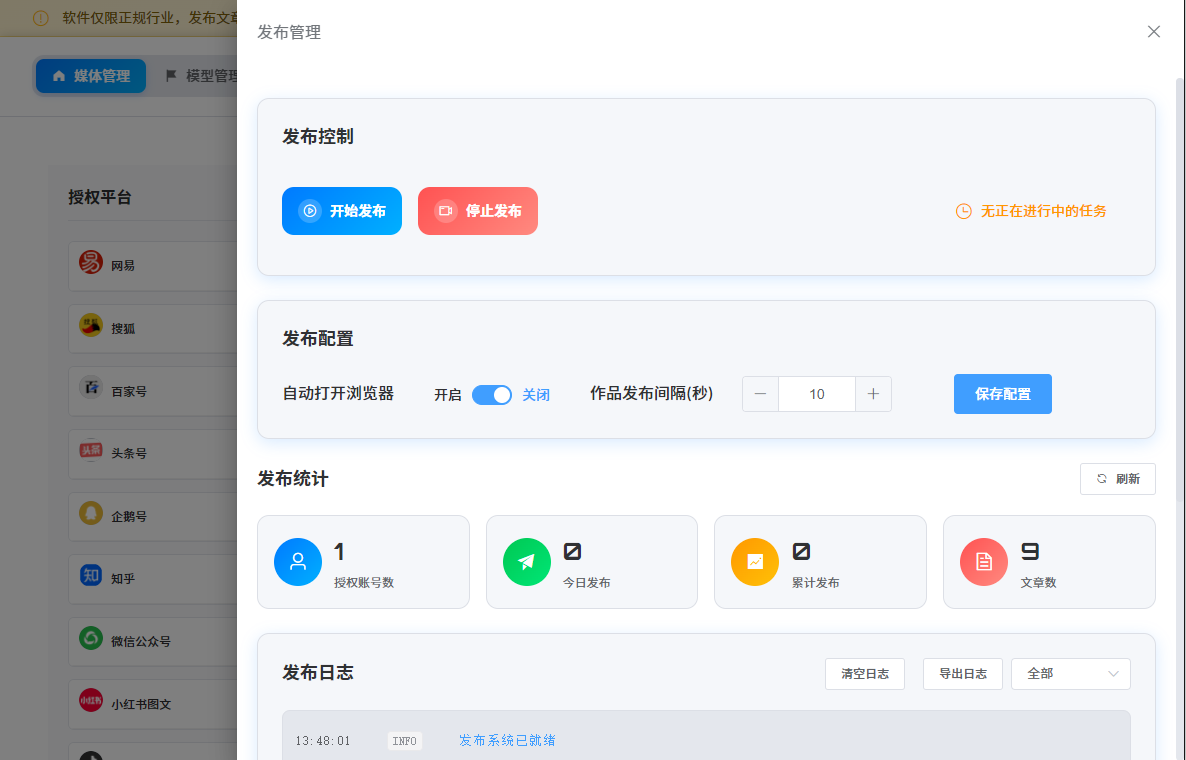Click the 发布系统已就绪 log message
Screen dimensions: 1186x760
point(508,740)
